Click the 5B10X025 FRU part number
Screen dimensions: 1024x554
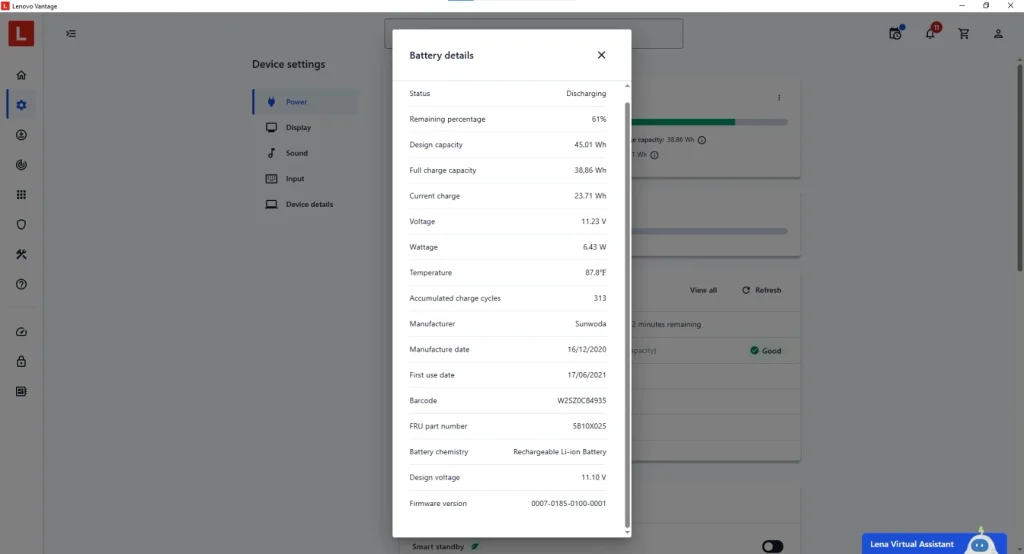[589, 426]
